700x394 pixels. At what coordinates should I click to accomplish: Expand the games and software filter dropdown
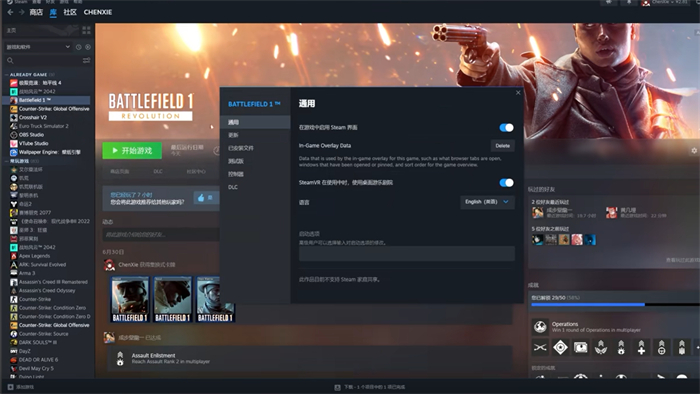pyautogui.click(x=38, y=47)
